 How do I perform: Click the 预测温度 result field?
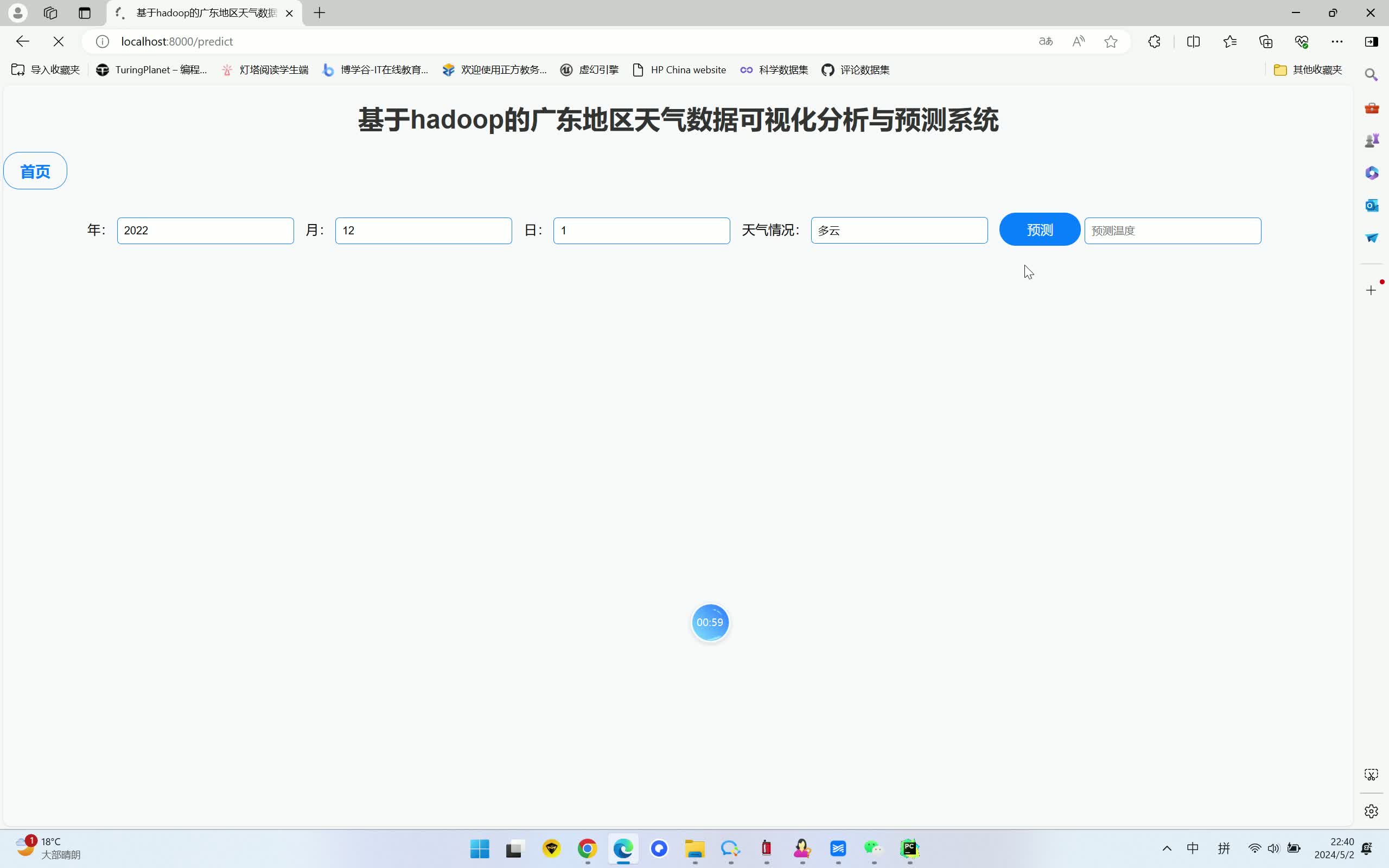pyautogui.click(x=1173, y=231)
